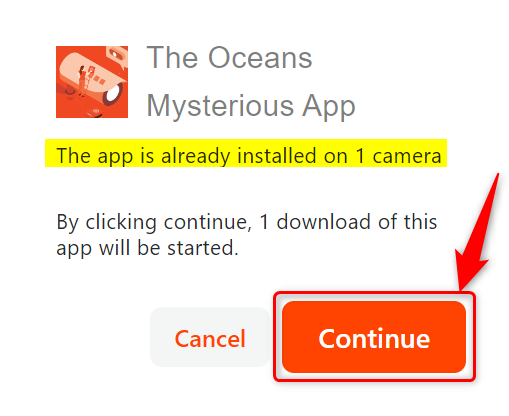The height and width of the screenshot is (416, 509).
Task: Click "app will be started" text line
Action: click(147, 248)
